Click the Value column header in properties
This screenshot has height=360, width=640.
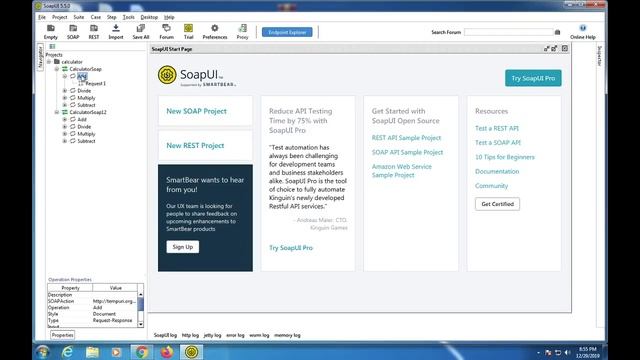tap(116, 288)
